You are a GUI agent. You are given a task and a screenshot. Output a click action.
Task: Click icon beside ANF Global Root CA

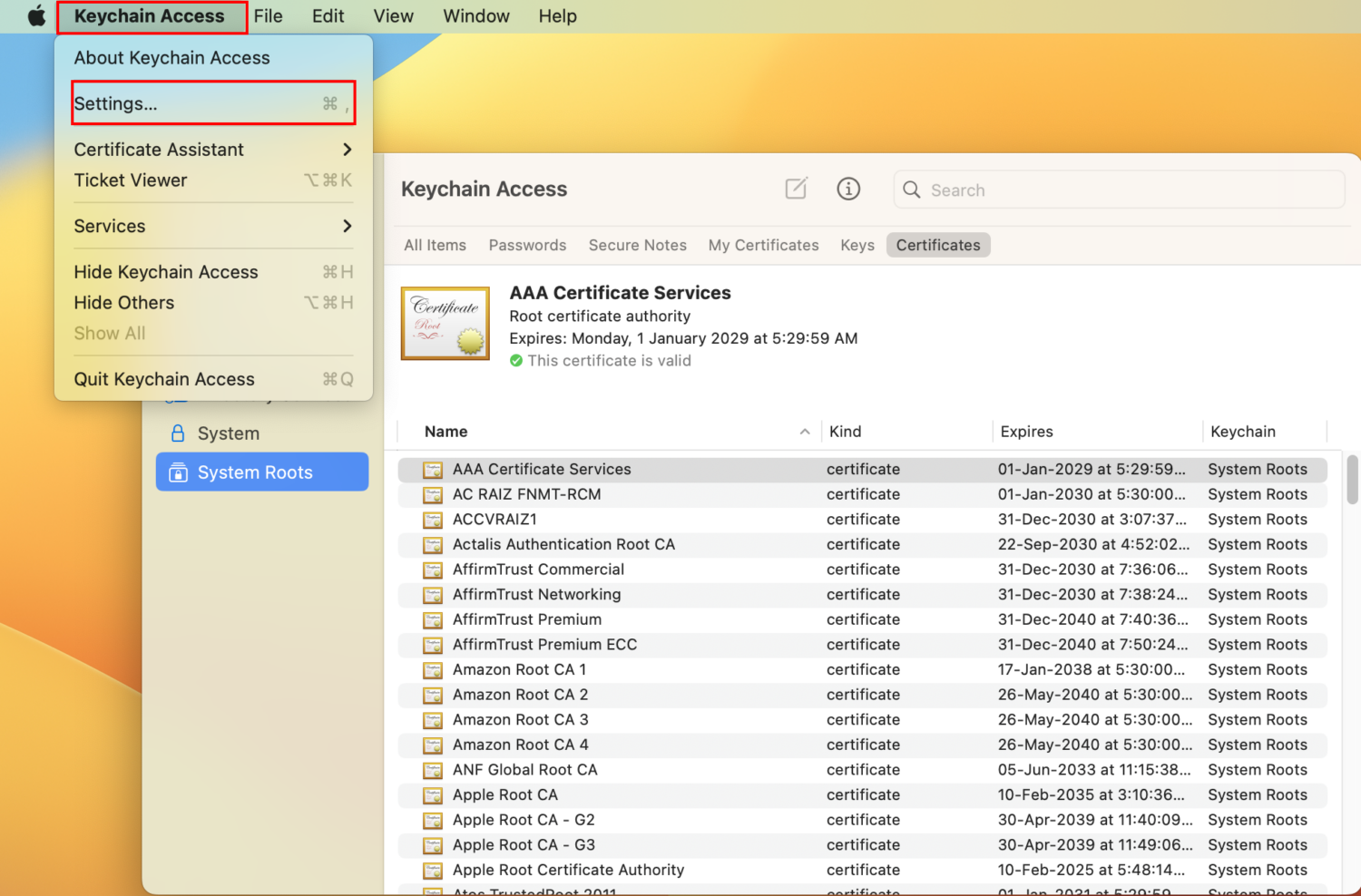[x=433, y=771]
